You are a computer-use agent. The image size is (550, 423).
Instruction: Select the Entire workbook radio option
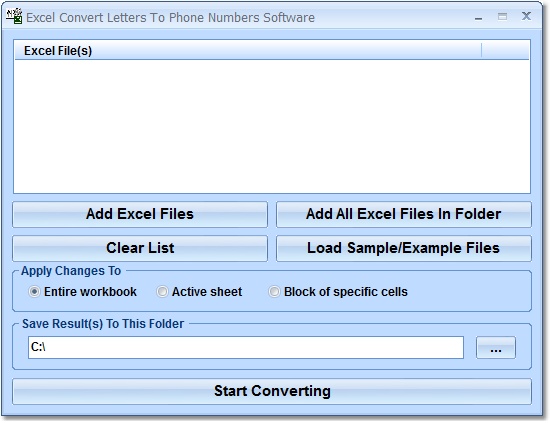tap(82, 292)
